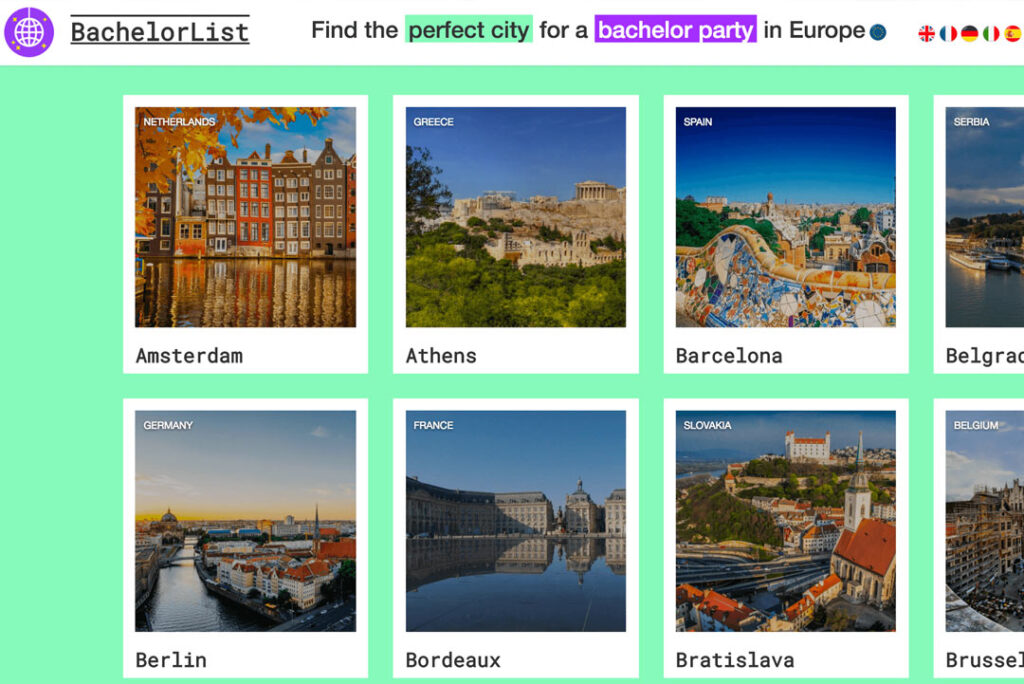Click the EU flag emoji icon
This screenshot has height=684, width=1024.
tap(878, 32)
